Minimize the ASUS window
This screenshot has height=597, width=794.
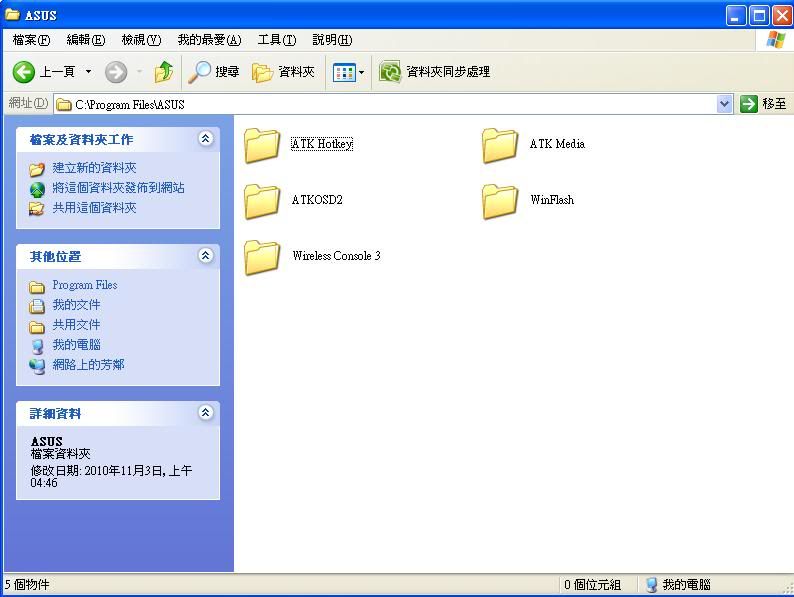[x=736, y=15]
